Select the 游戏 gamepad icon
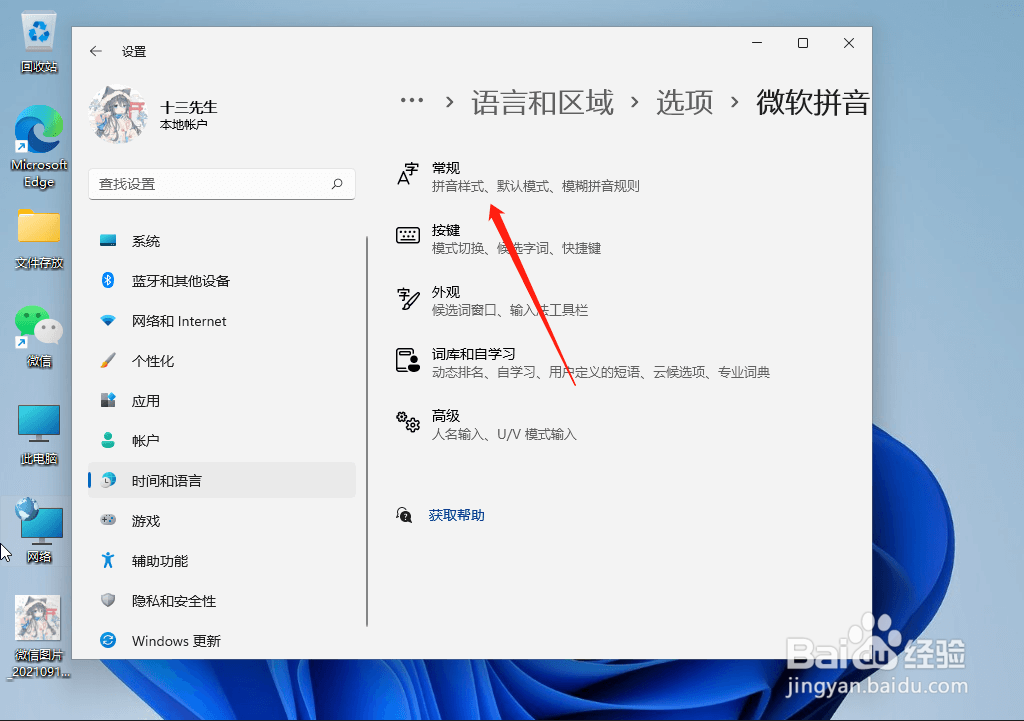This screenshot has width=1024, height=721. (x=108, y=520)
